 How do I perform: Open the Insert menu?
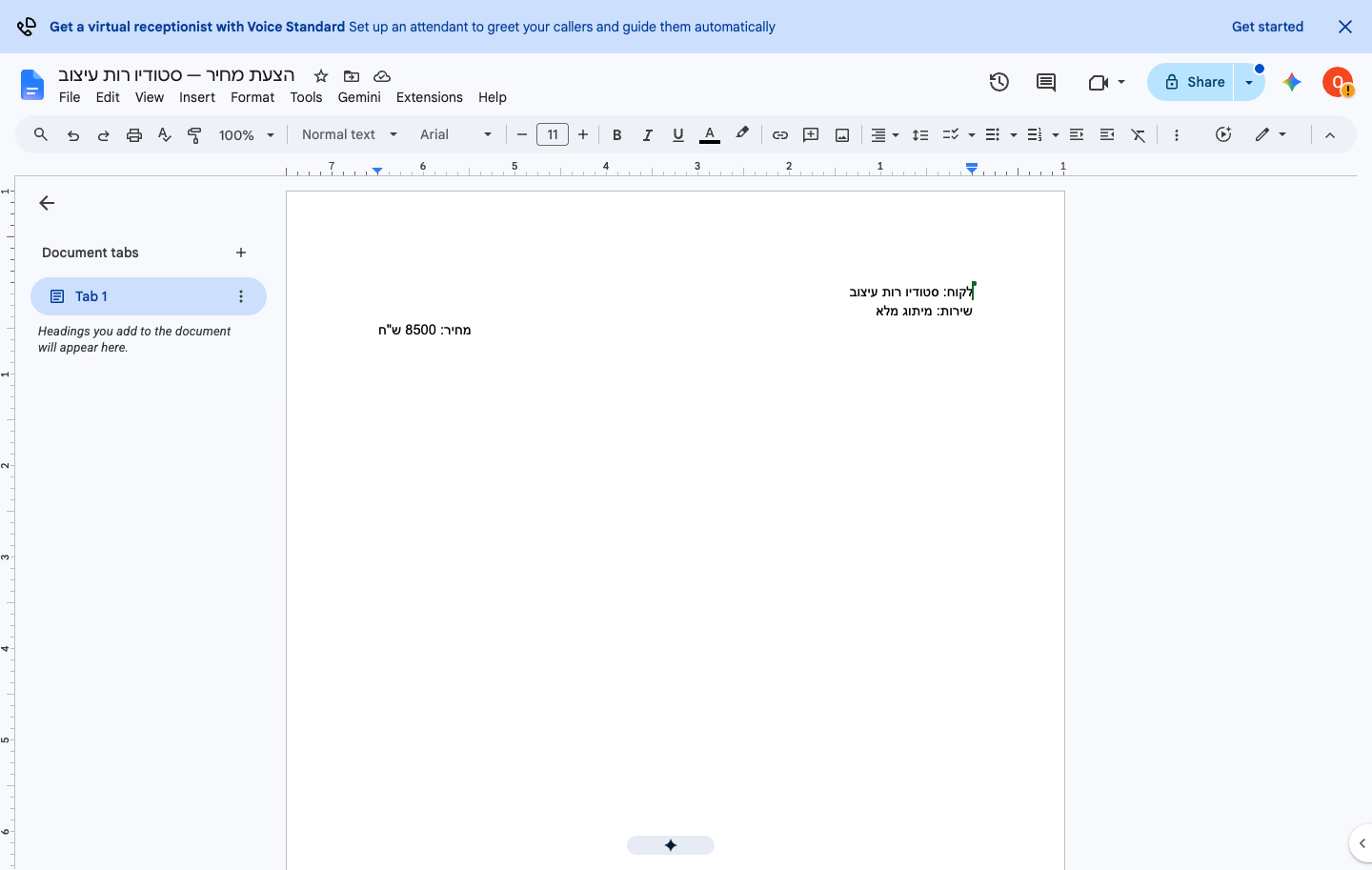pyautogui.click(x=197, y=97)
